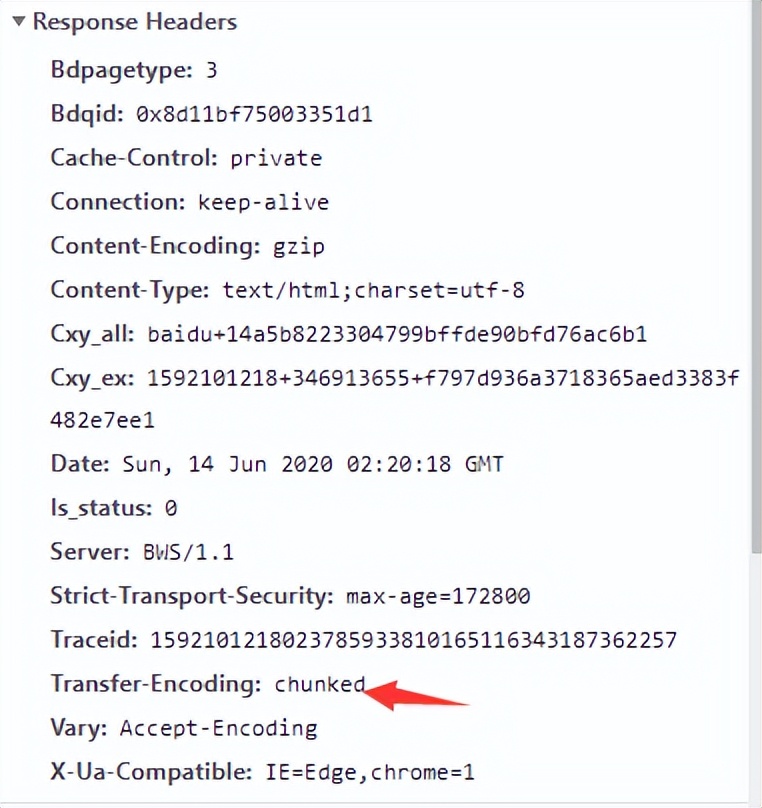Click the Bdqid header value
This screenshot has width=762, height=808.
253,114
